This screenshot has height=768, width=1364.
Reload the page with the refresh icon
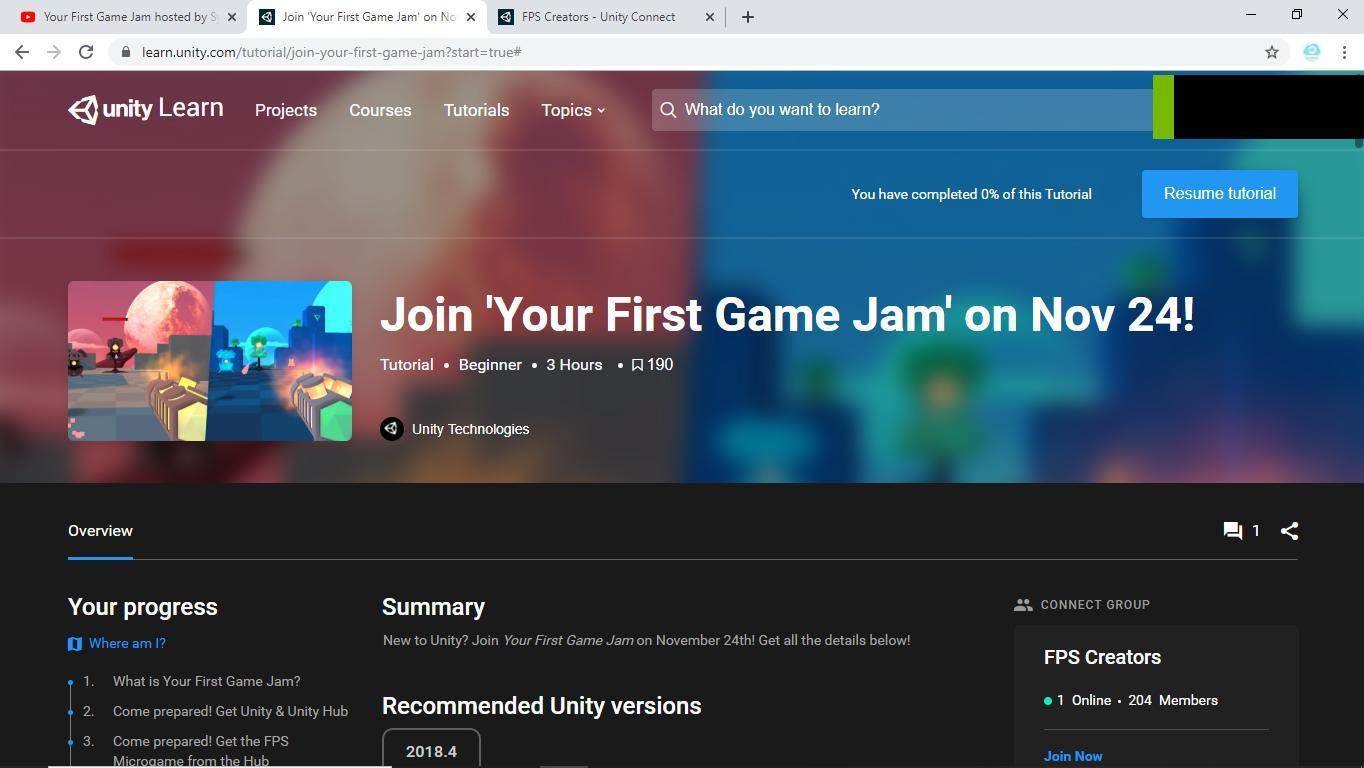pyautogui.click(x=86, y=52)
